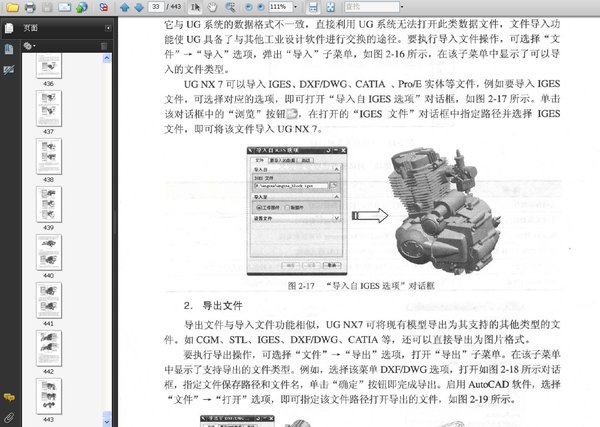
Task: Choose the marquee zoom magnifier tool
Action: click(230, 7)
